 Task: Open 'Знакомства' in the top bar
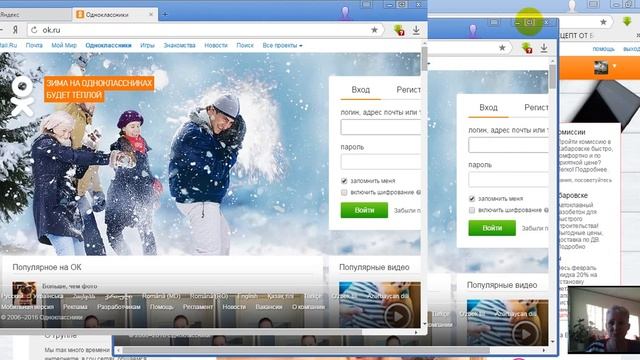click(x=179, y=45)
